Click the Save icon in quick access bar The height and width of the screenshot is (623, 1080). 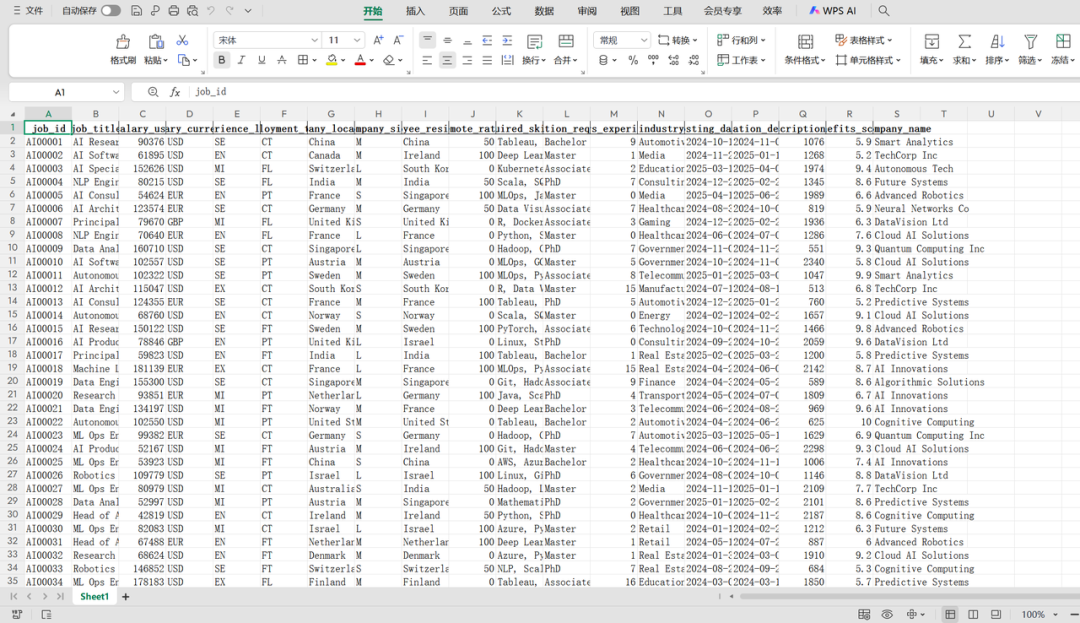click(x=136, y=11)
